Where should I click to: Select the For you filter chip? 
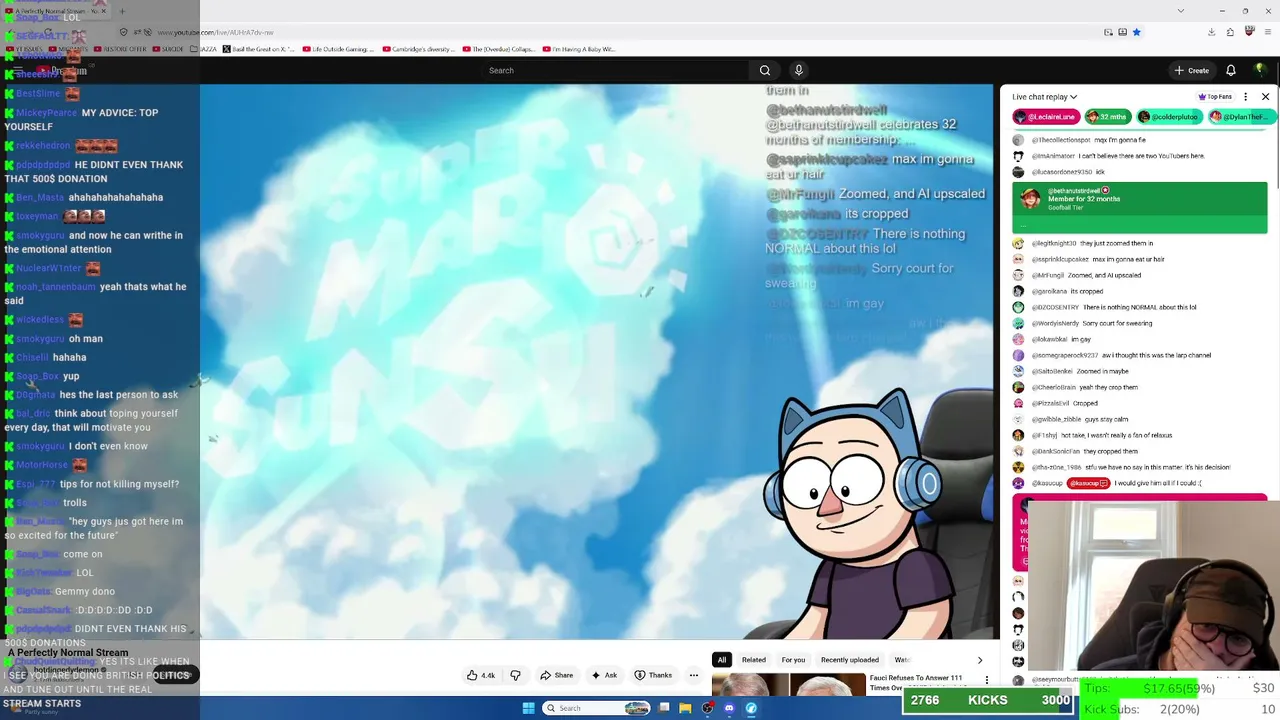point(793,660)
